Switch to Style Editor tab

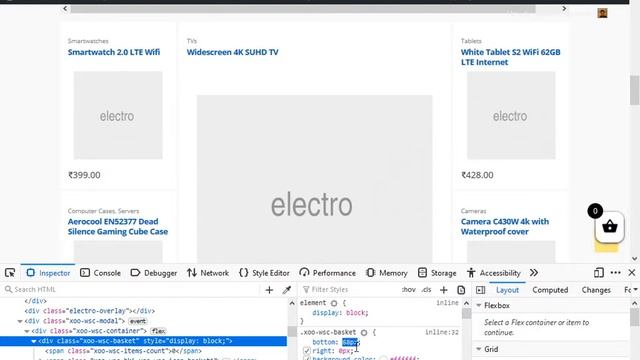pos(264,273)
